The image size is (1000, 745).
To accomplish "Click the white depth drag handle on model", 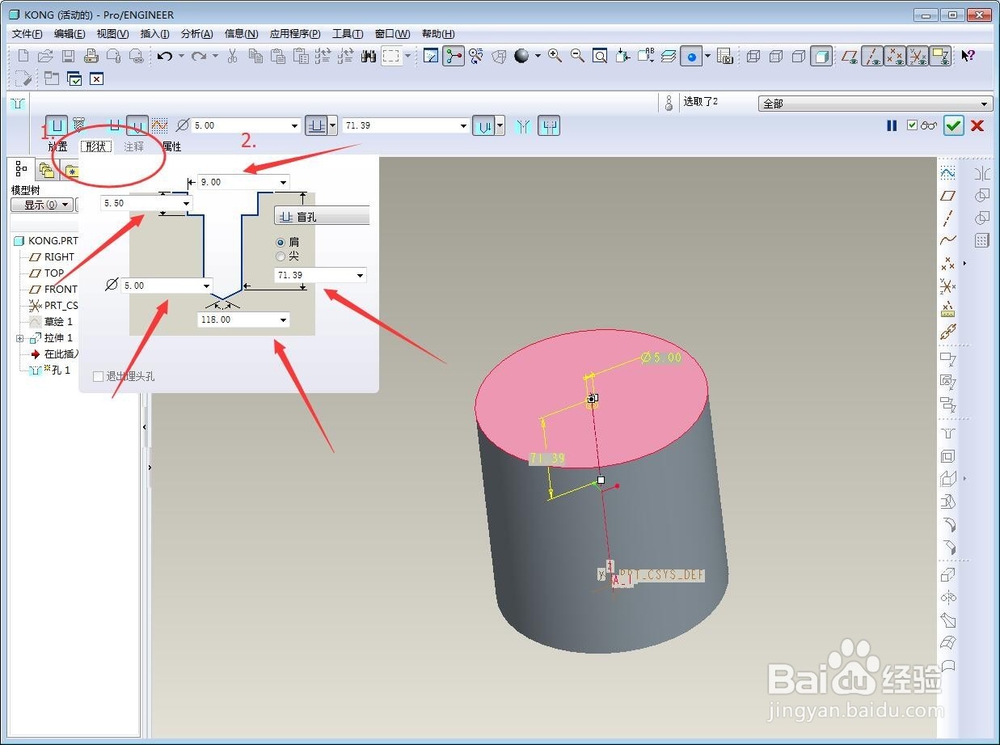I will click(601, 480).
